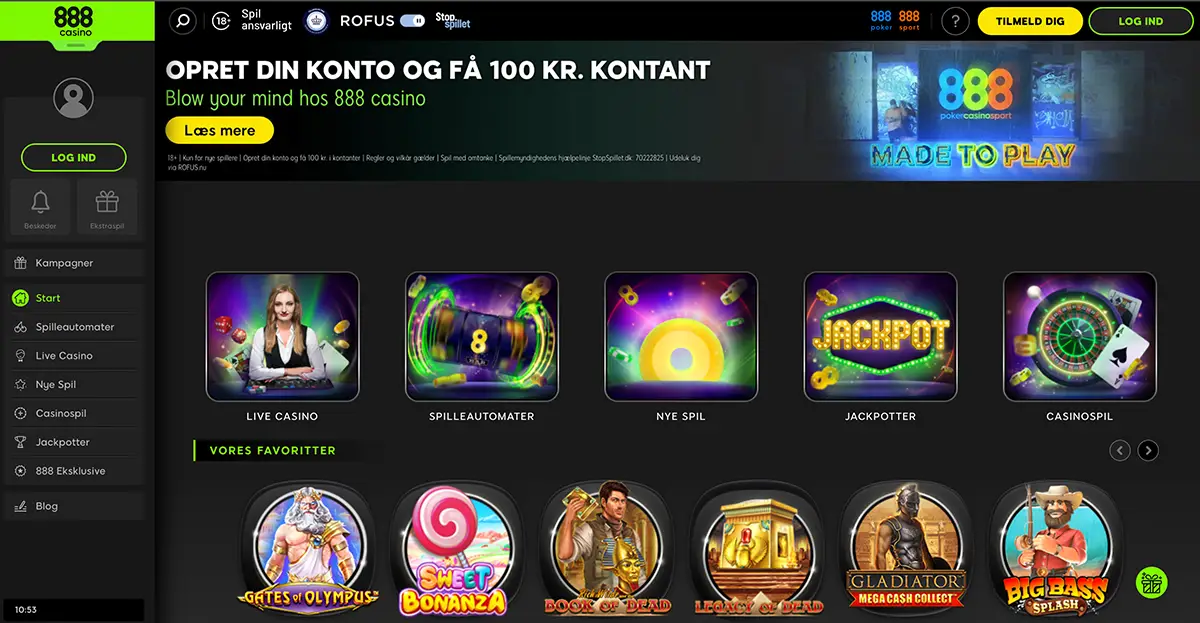
Task: Click the Læs mere banner button
Action: click(219, 130)
